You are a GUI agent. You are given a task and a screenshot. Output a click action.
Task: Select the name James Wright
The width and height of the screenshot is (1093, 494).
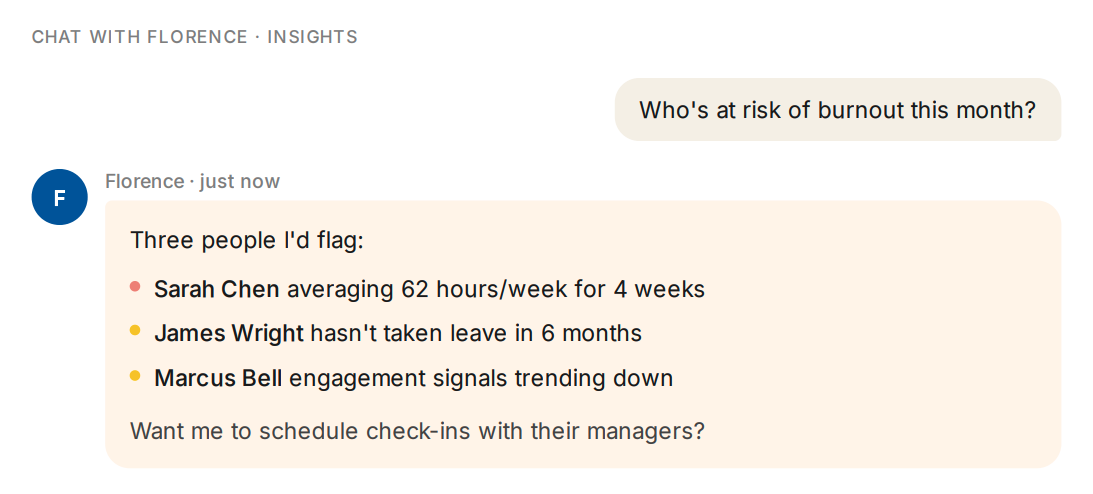(x=229, y=334)
